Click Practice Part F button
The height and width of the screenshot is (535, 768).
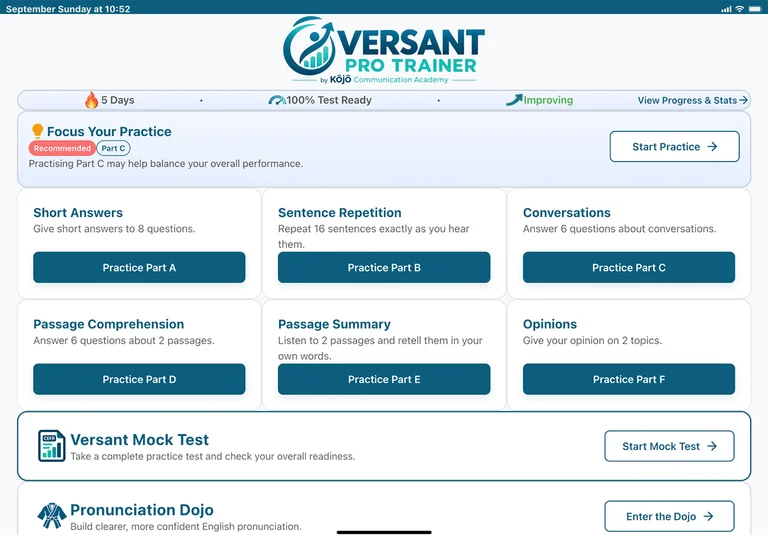(629, 379)
